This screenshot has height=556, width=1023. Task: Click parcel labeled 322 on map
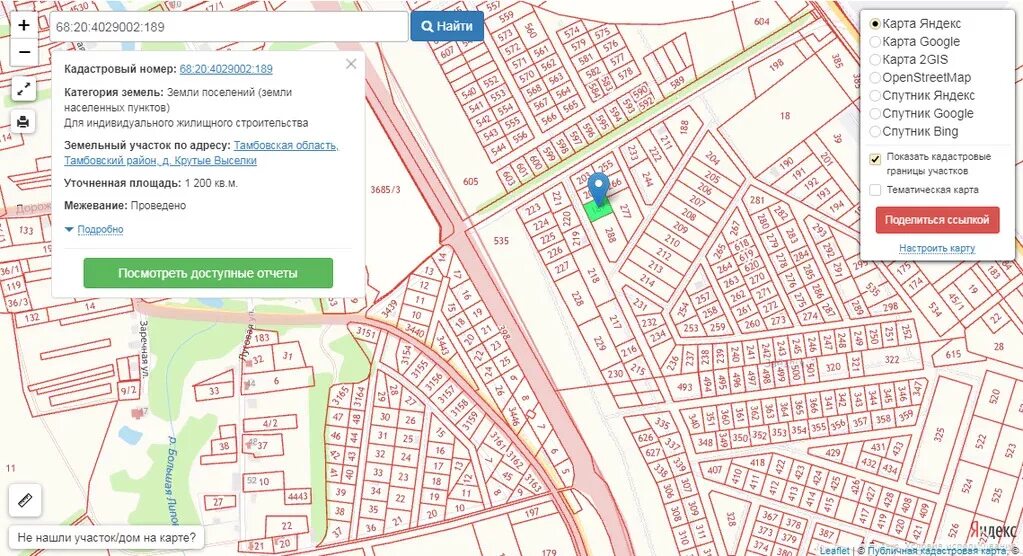point(892,360)
